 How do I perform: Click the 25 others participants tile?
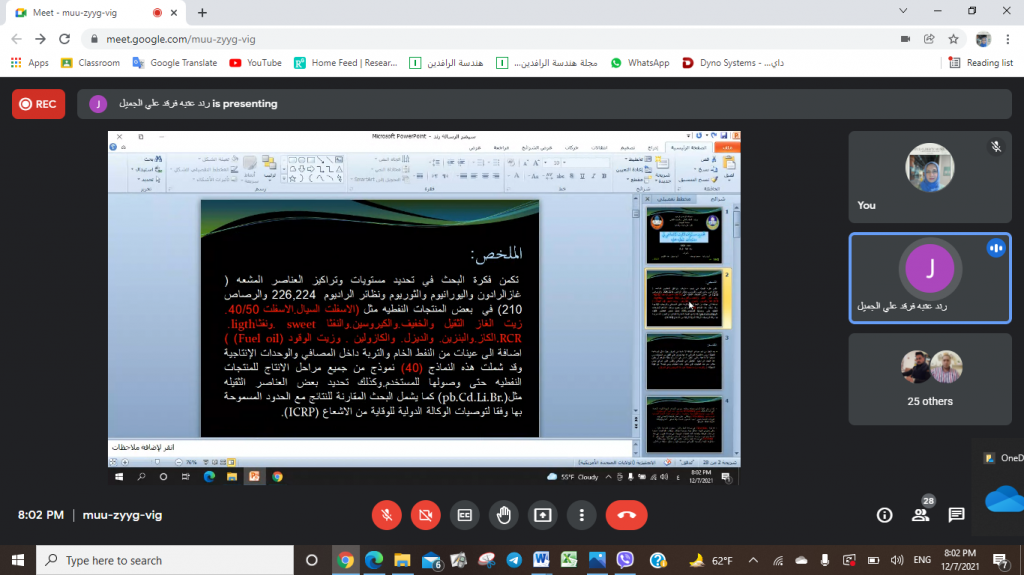(x=929, y=378)
